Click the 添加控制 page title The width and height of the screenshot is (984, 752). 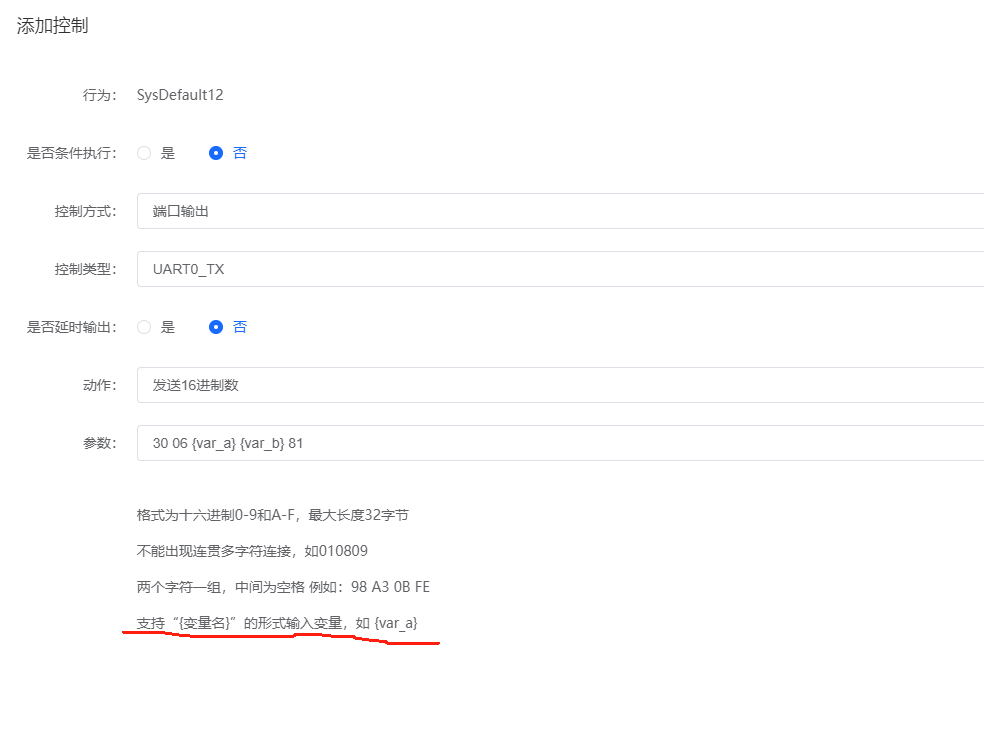pyautogui.click(x=51, y=26)
